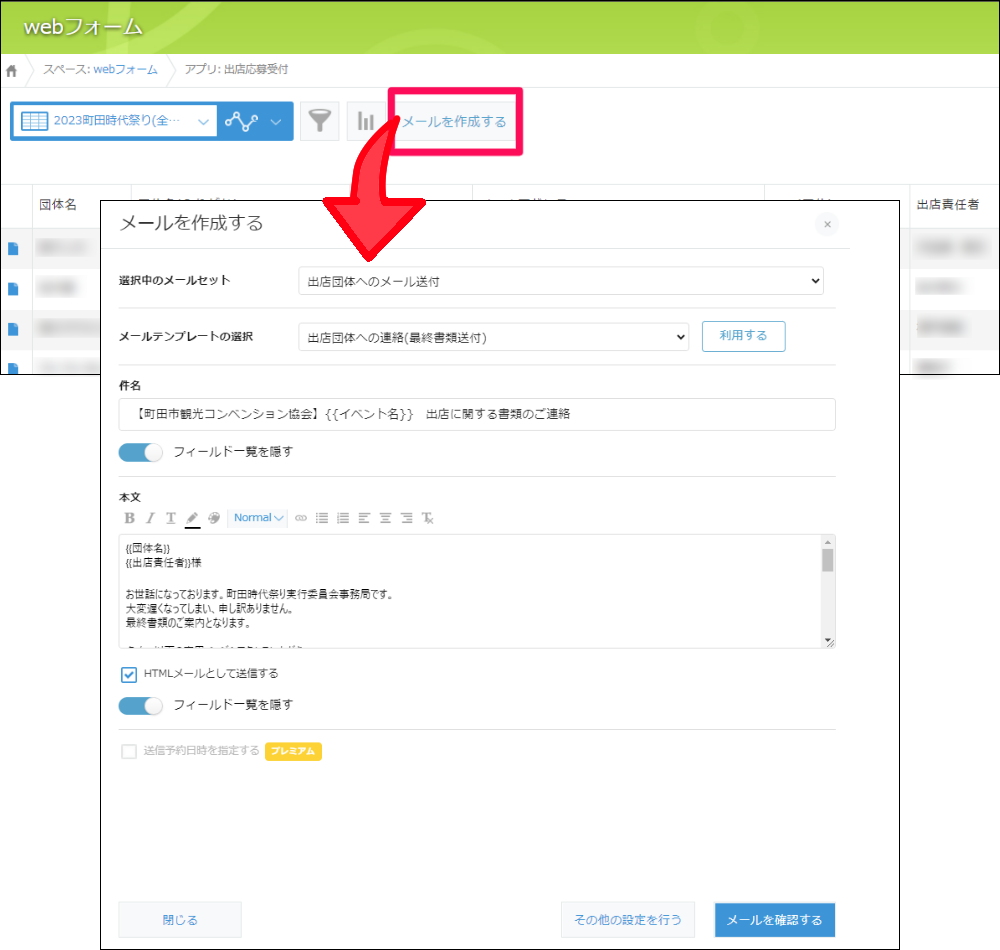Open the 選択中のメールセット dropdown
The width and height of the screenshot is (1000, 950).
tap(561, 281)
